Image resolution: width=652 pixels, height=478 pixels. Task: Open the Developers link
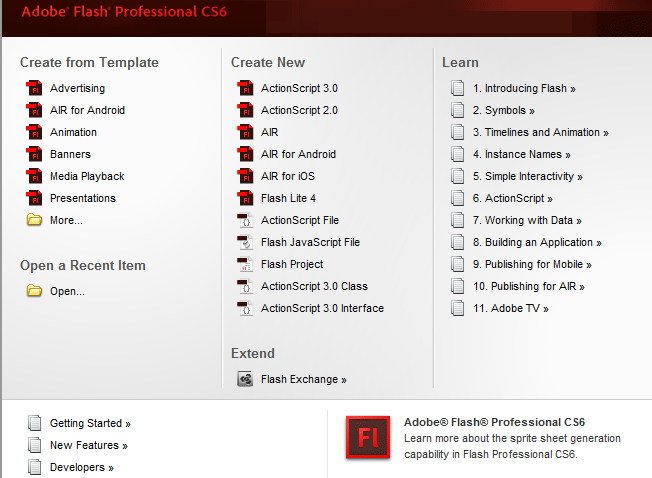(x=82, y=467)
